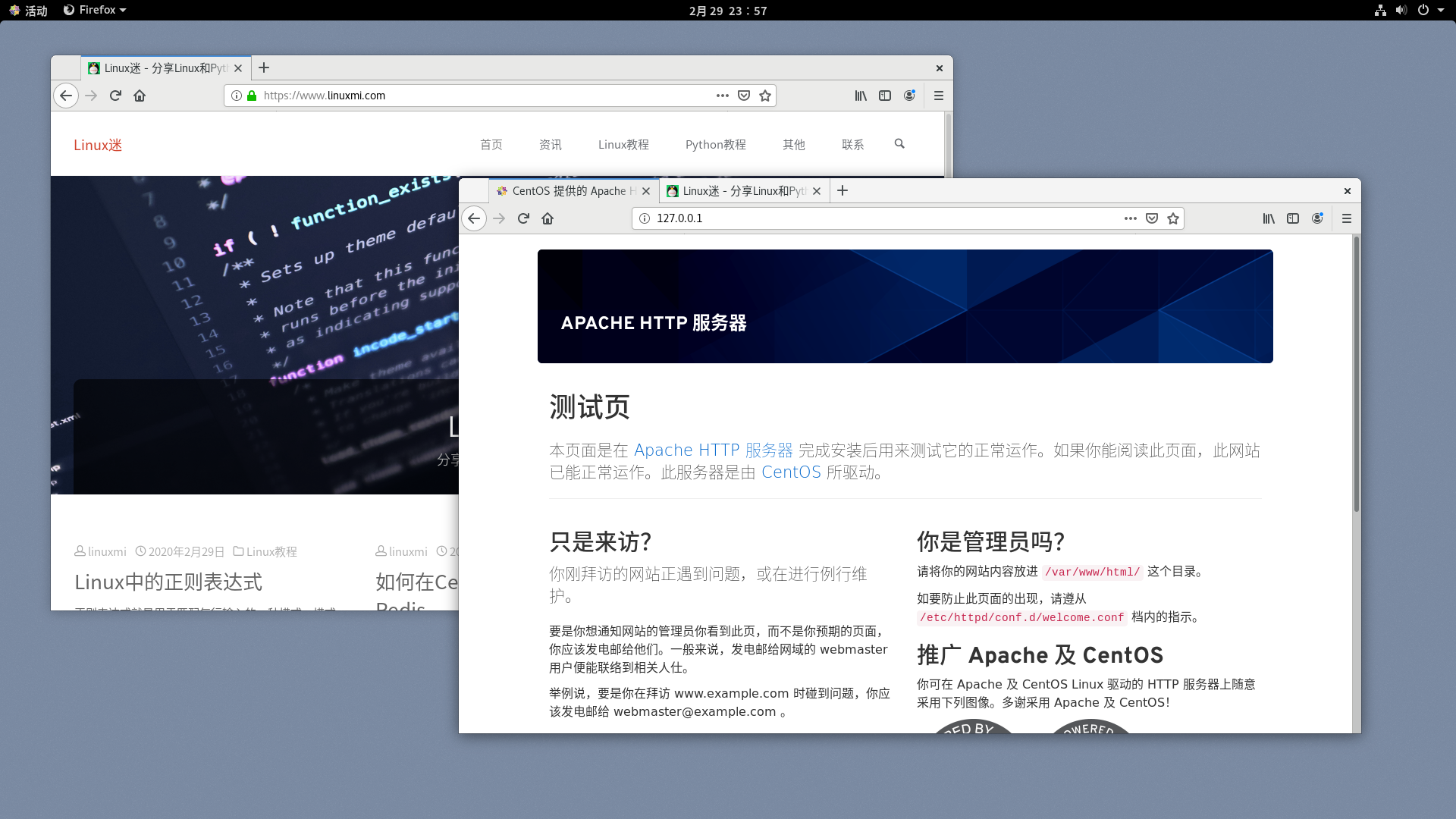Open new tab in linuxmi.com window
Screen dimensions: 1456x819
point(264,68)
